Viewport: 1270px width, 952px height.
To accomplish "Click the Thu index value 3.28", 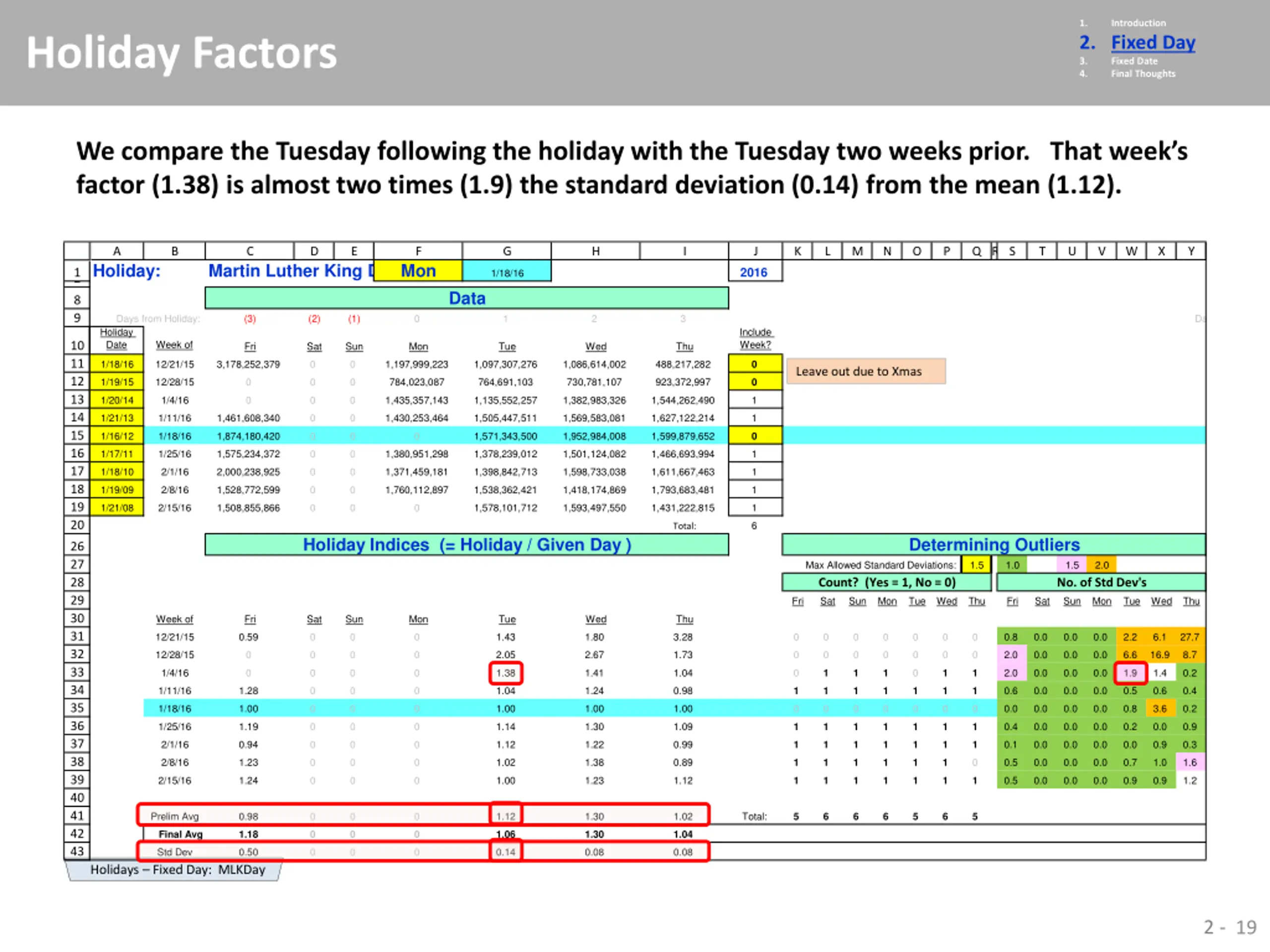I will (x=683, y=637).
